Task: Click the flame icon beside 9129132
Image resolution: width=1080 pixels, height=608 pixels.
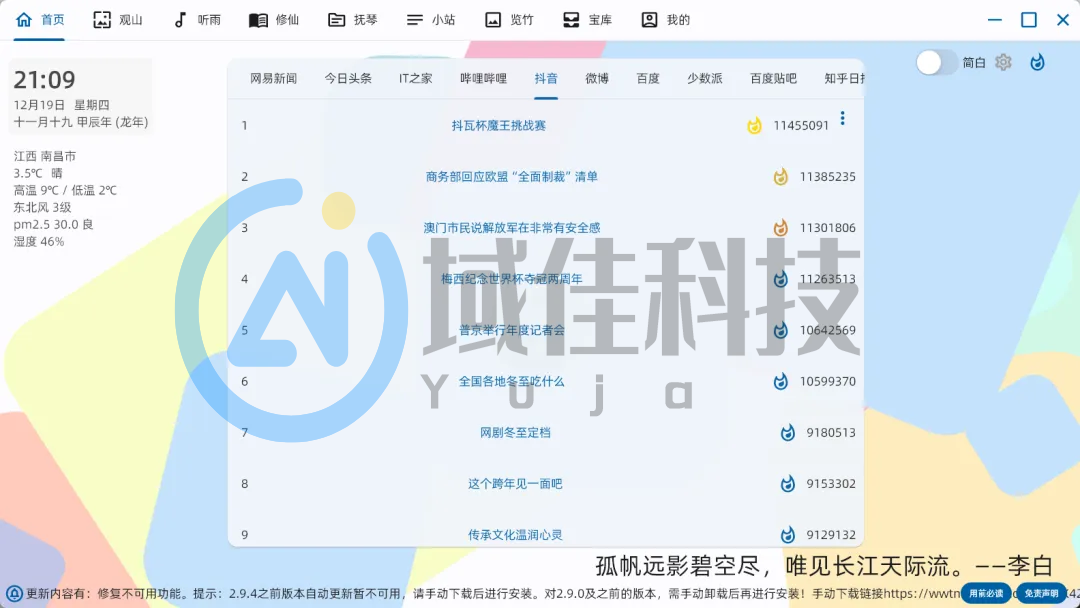Action: coord(788,535)
